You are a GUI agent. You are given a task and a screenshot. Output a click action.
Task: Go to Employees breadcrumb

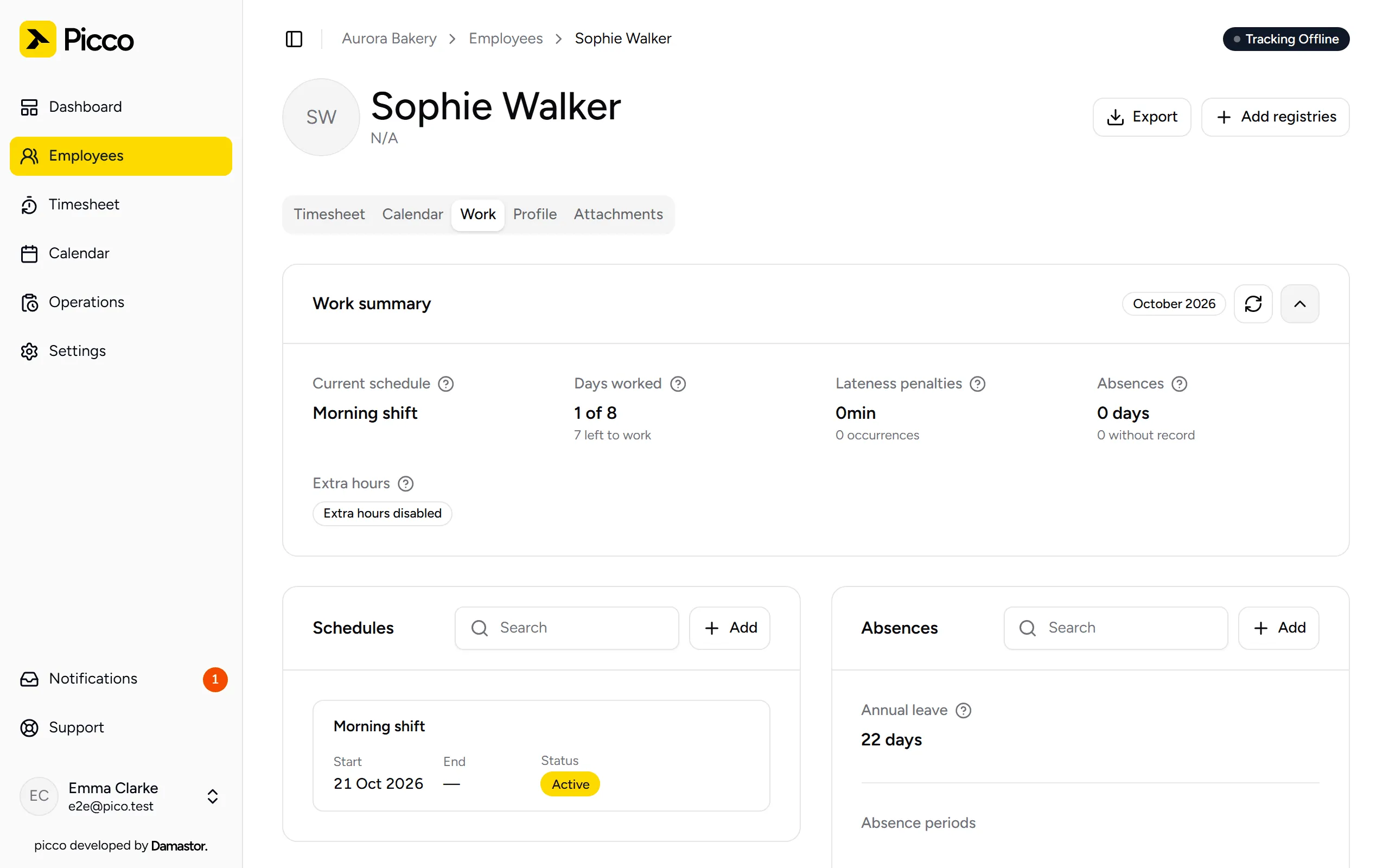505,39
